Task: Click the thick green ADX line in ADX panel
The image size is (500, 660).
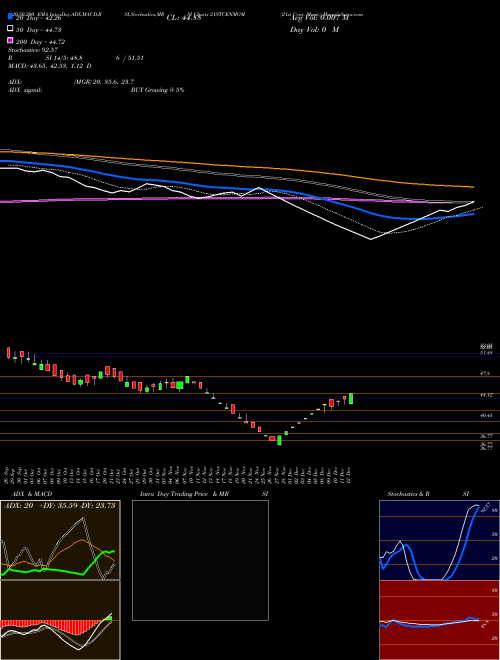Action: 63,571
